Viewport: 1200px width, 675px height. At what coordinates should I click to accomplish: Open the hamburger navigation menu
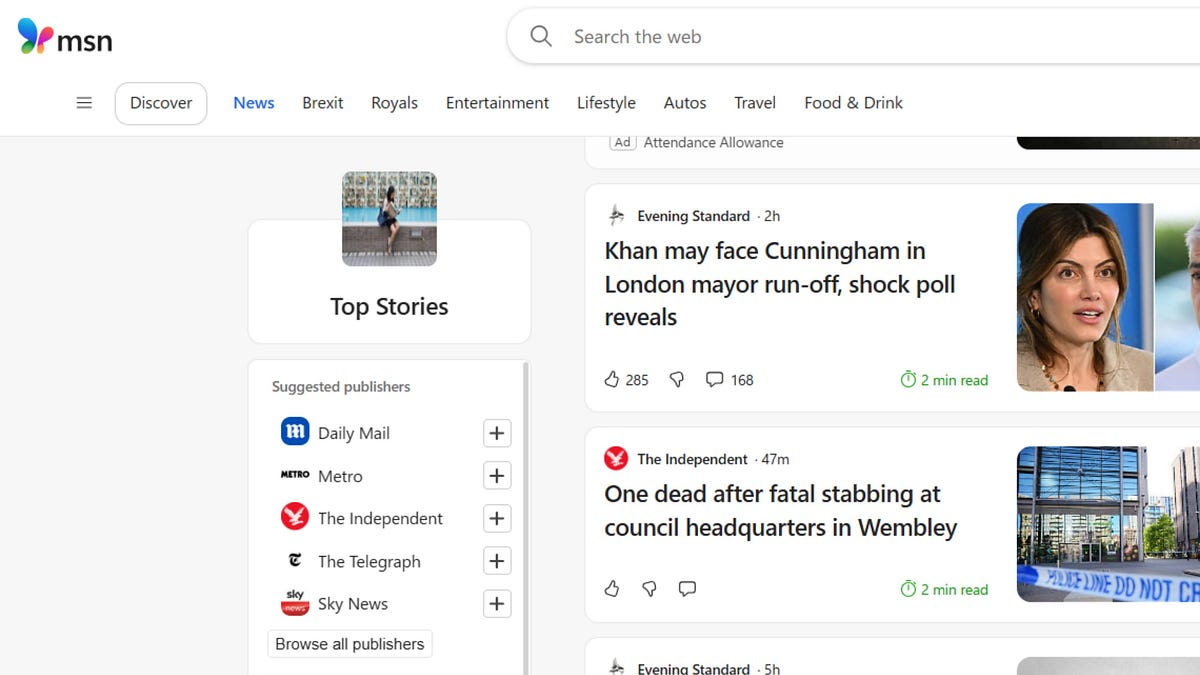coord(84,103)
